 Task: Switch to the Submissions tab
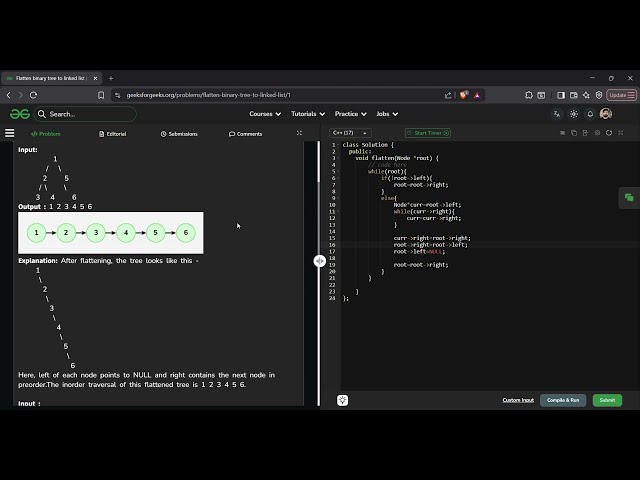point(179,134)
